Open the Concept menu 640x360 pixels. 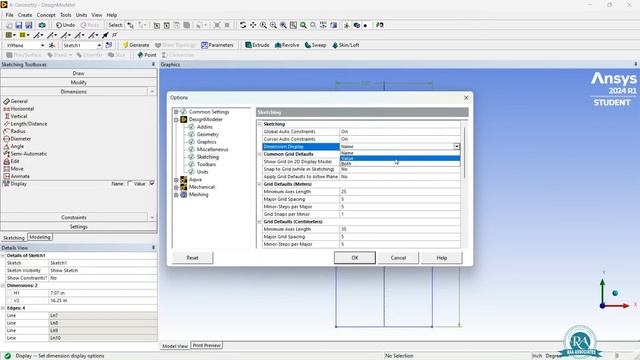46,15
